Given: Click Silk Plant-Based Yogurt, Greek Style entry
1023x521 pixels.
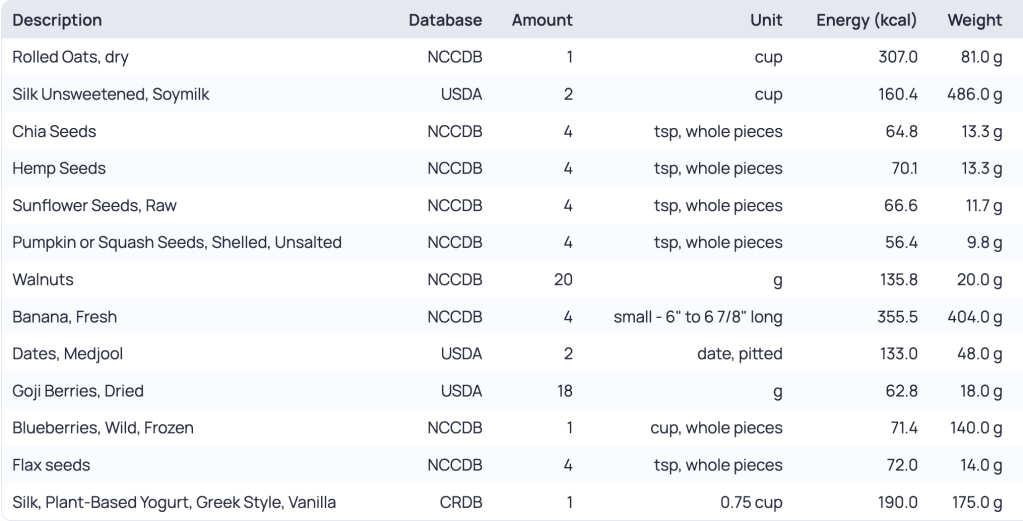Looking at the screenshot, I should [x=174, y=502].
